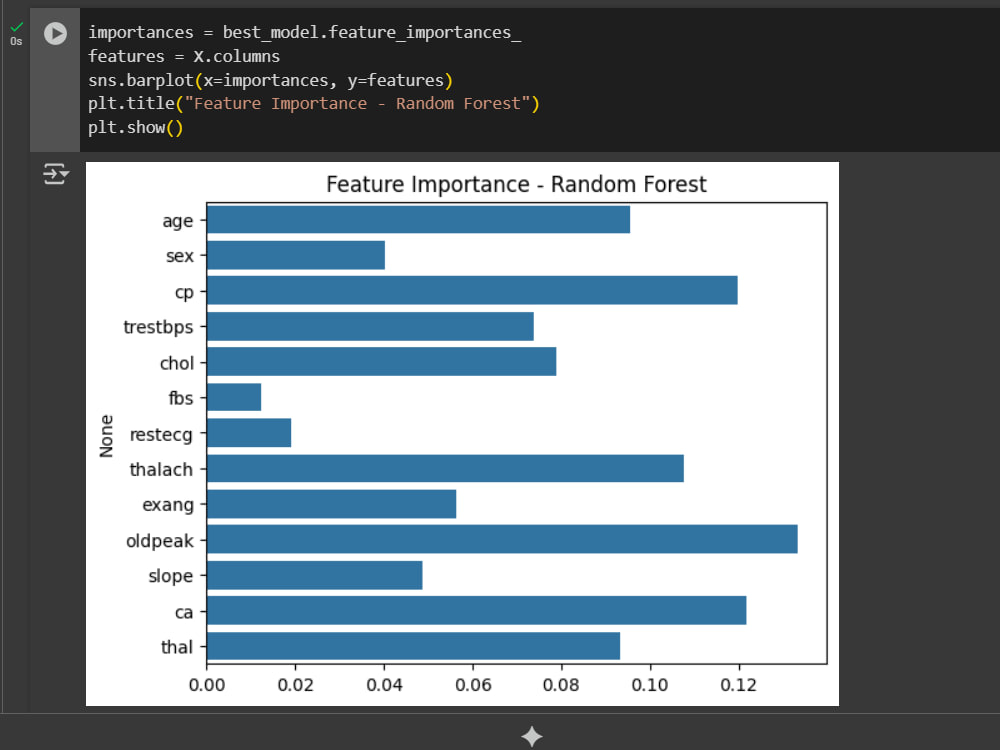This screenshot has height=750, width=1000.
Task: Click the 0s execution time label
Action: [x=17, y=41]
